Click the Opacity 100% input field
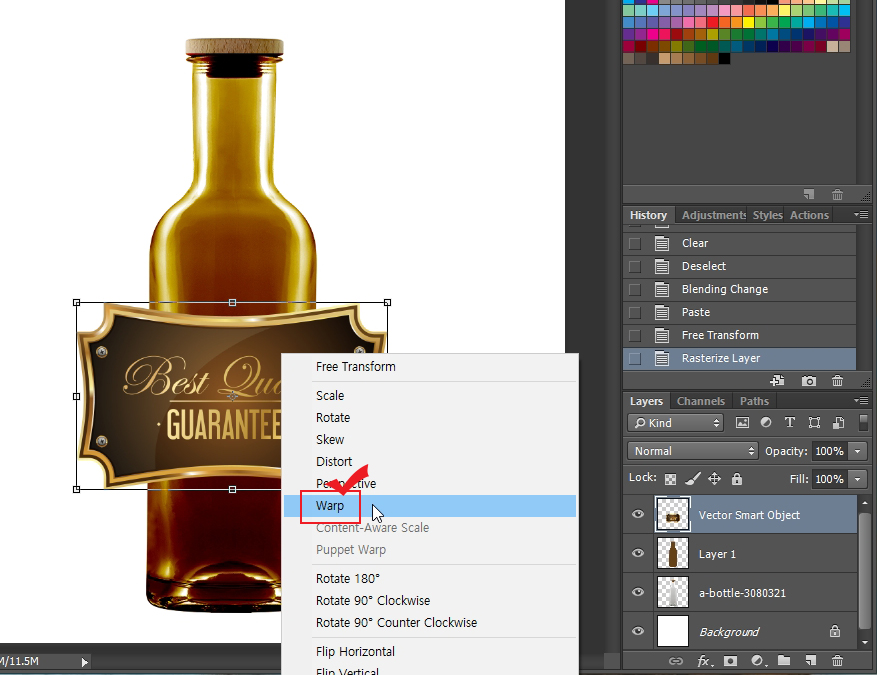877x675 pixels. coord(829,451)
